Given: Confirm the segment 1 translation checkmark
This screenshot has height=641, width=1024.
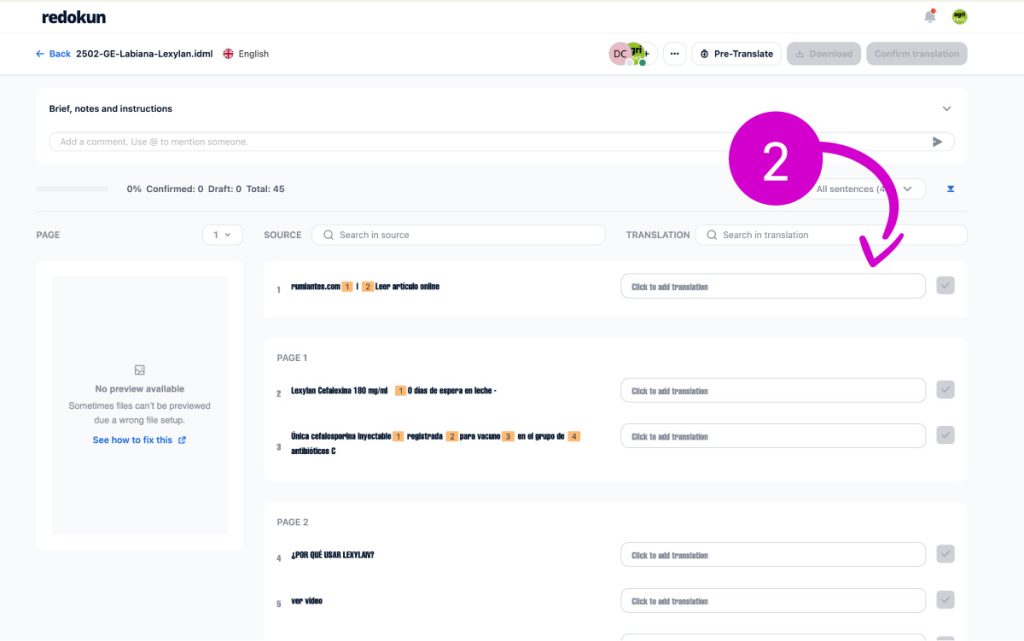Looking at the screenshot, I should click(x=945, y=286).
